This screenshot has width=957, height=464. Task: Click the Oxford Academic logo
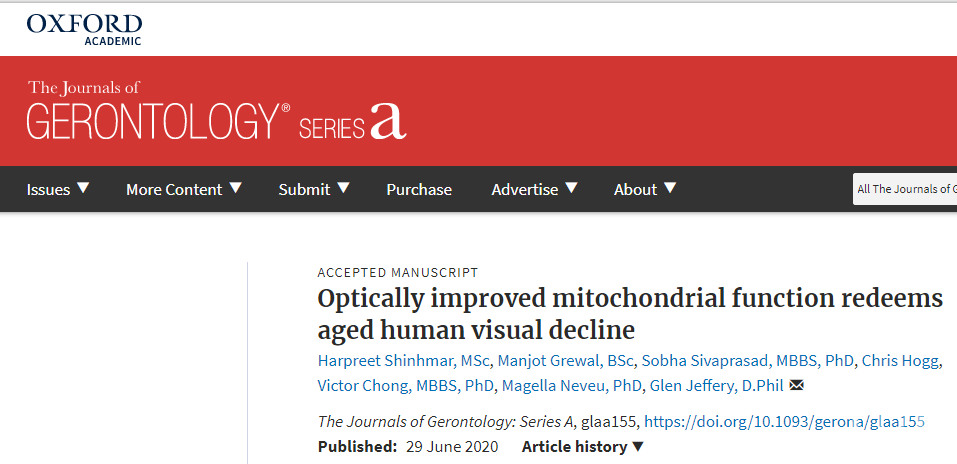click(x=84, y=28)
